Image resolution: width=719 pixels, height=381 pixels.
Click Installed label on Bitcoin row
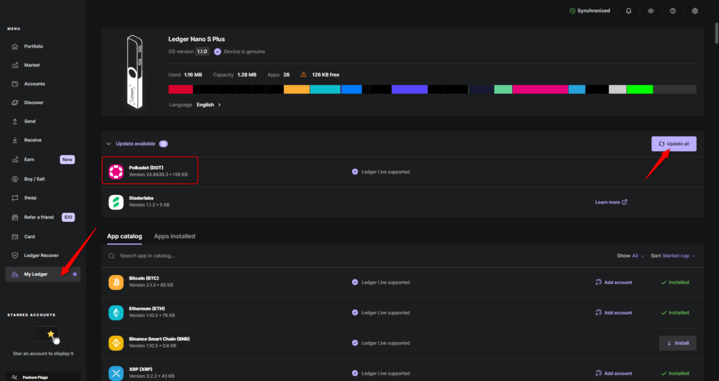point(675,282)
